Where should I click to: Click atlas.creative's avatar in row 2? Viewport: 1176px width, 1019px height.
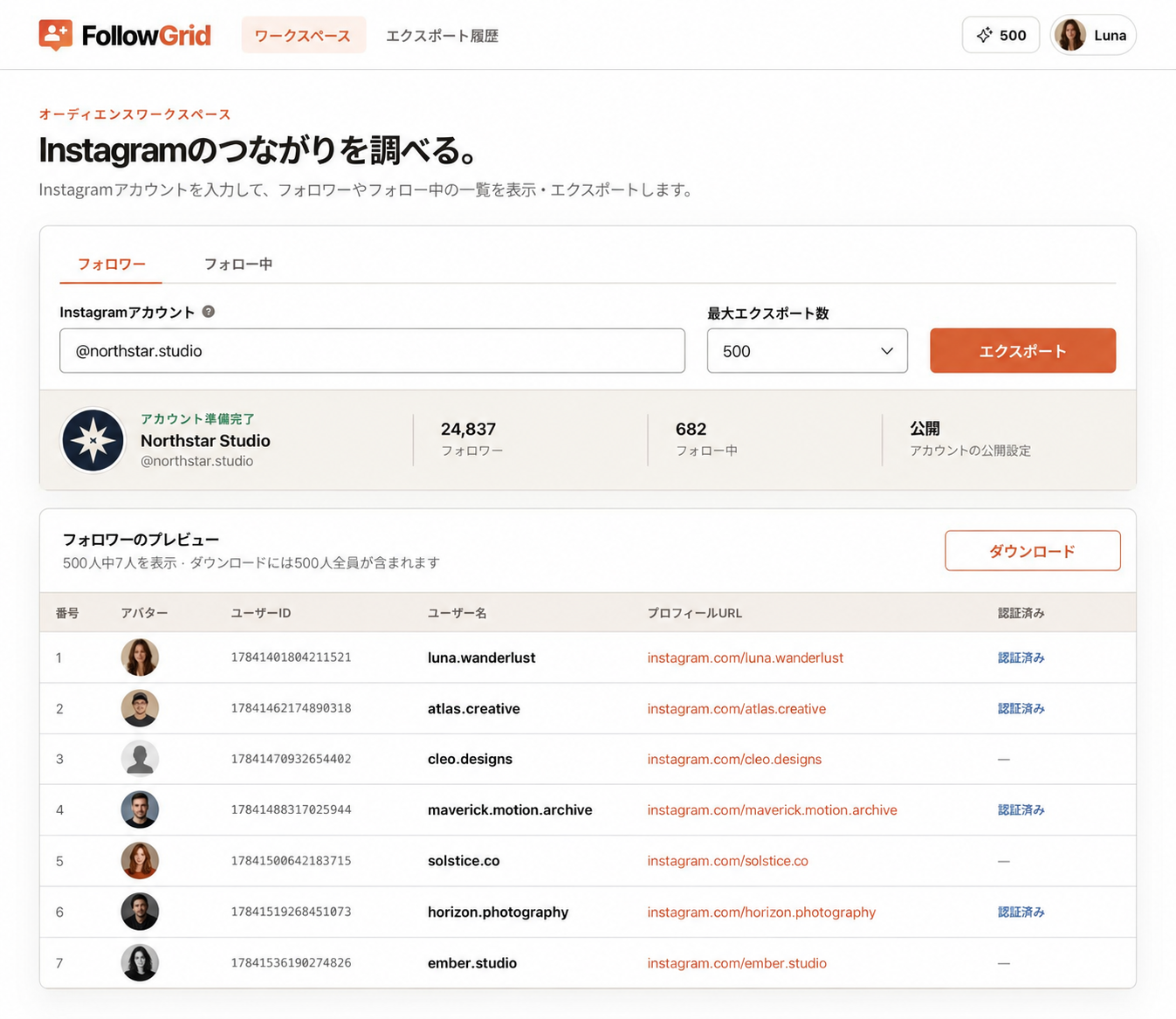point(140,708)
